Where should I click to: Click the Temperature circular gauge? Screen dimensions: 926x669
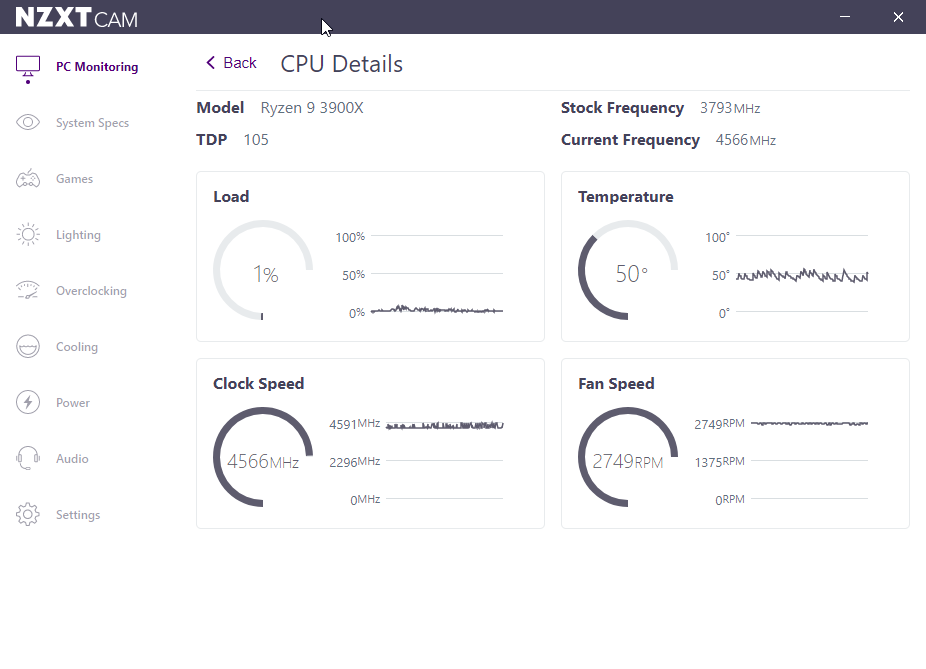pos(629,272)
